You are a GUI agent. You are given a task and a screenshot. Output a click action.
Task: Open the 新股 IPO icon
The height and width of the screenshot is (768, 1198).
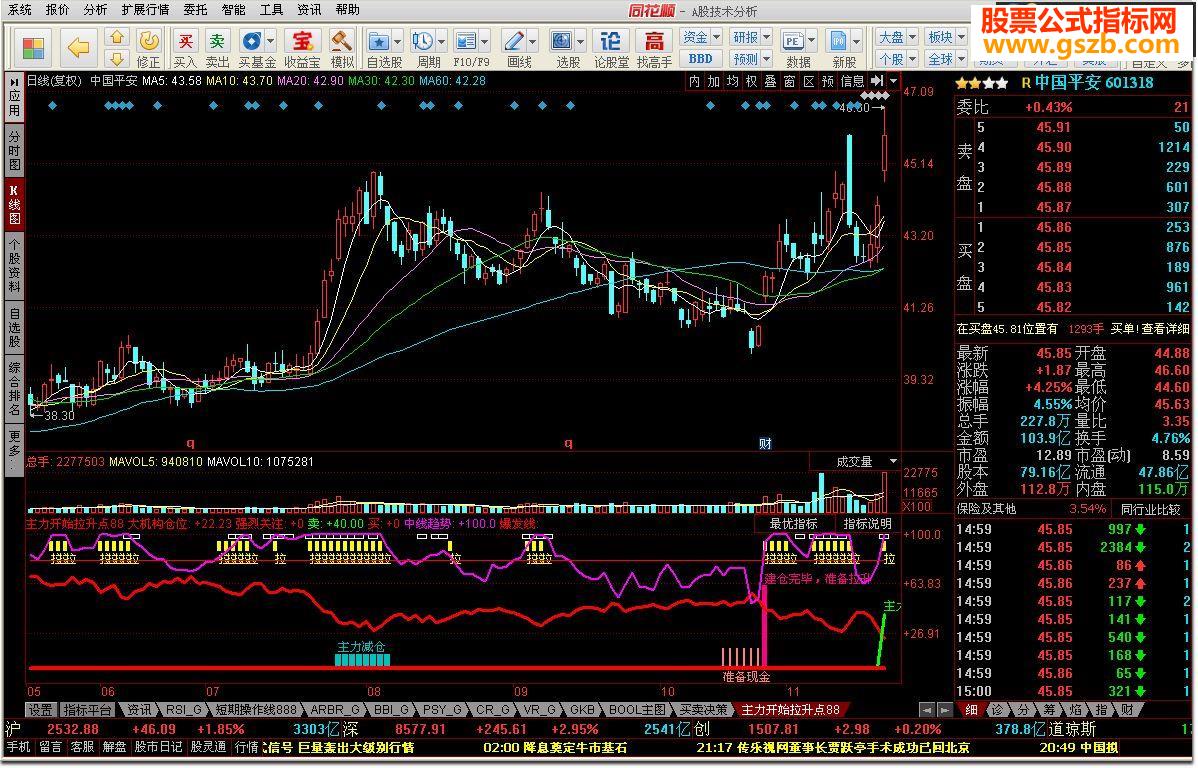coord(839,41)
